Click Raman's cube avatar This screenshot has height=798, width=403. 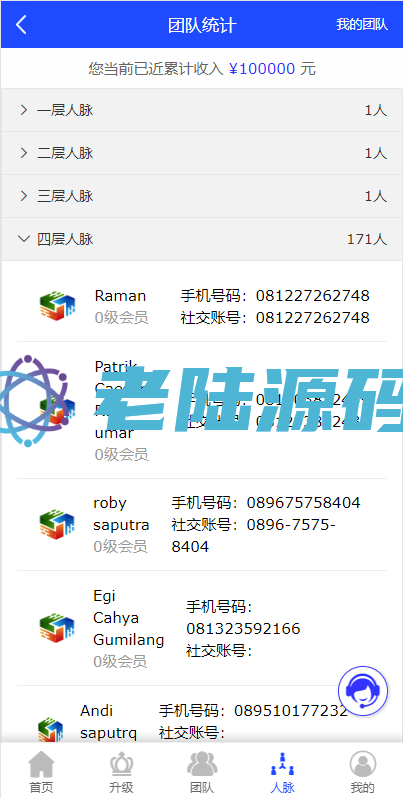pos(57,306)
